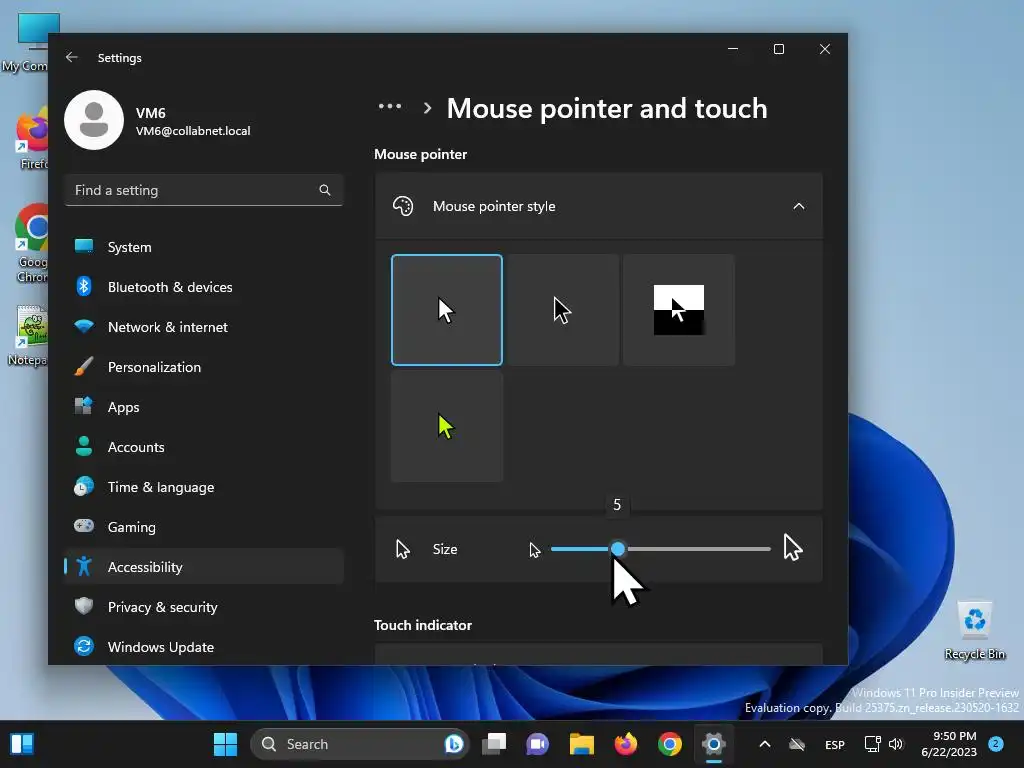Click the volume speaker tray icon
This screenshot has height=768, width=1024.
point(896,744)
